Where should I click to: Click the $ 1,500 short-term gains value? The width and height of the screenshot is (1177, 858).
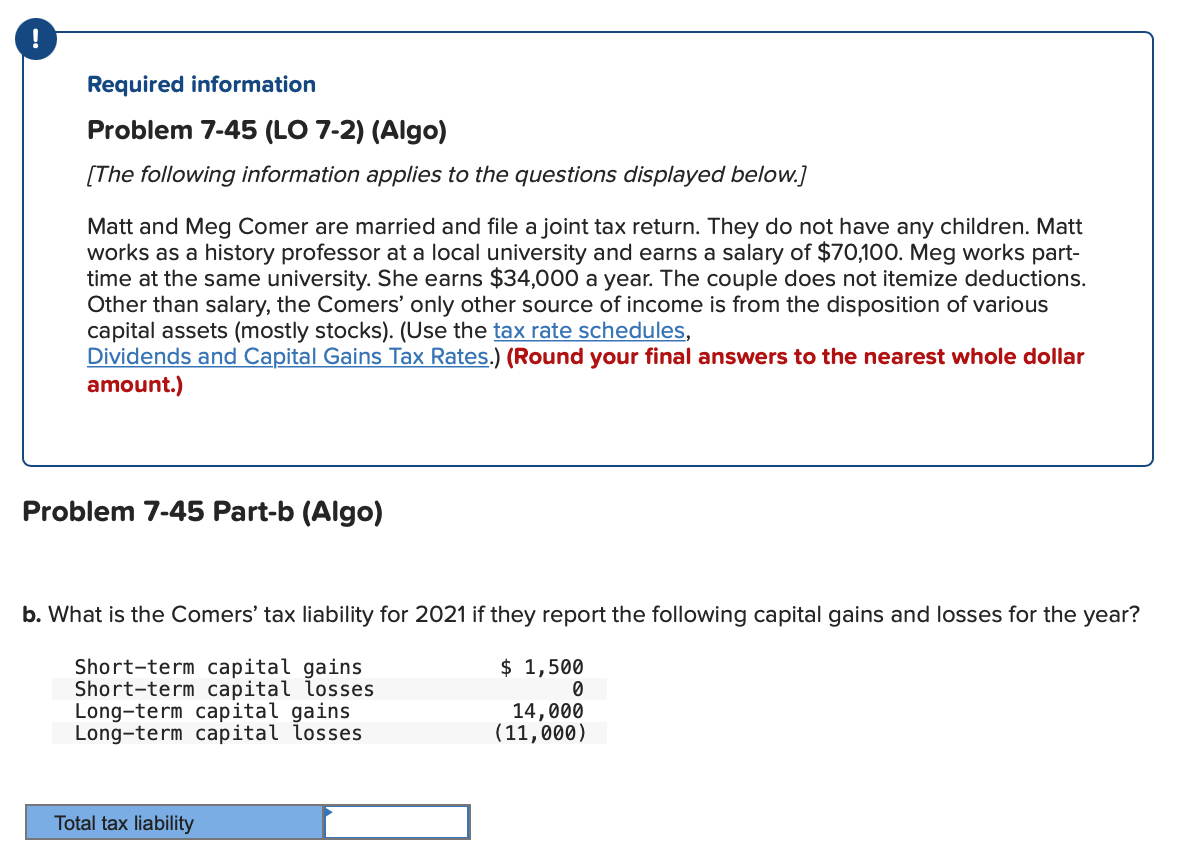tap(543, 666)
